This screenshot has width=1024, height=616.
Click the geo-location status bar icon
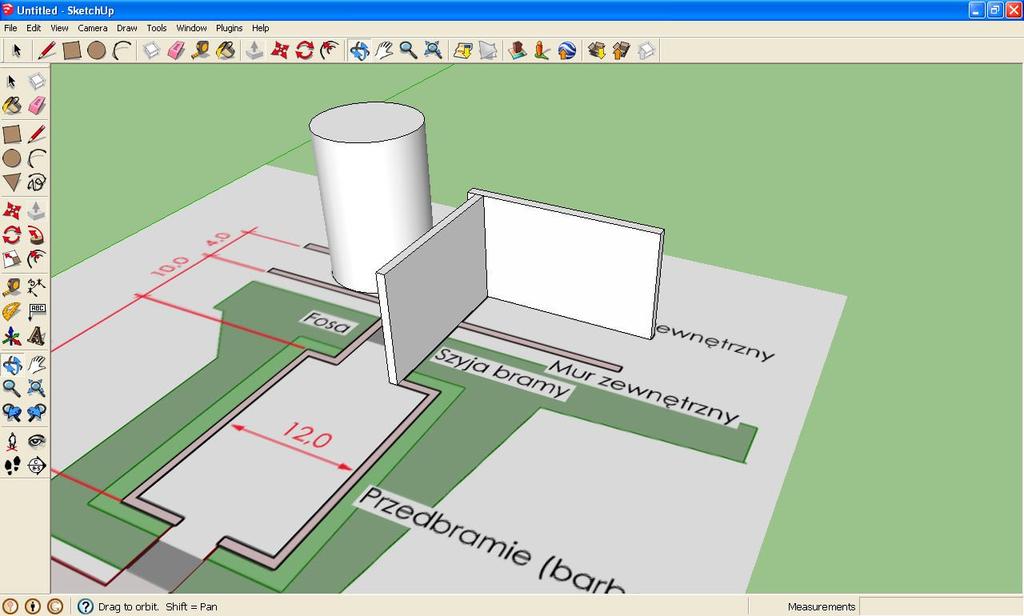10,606
